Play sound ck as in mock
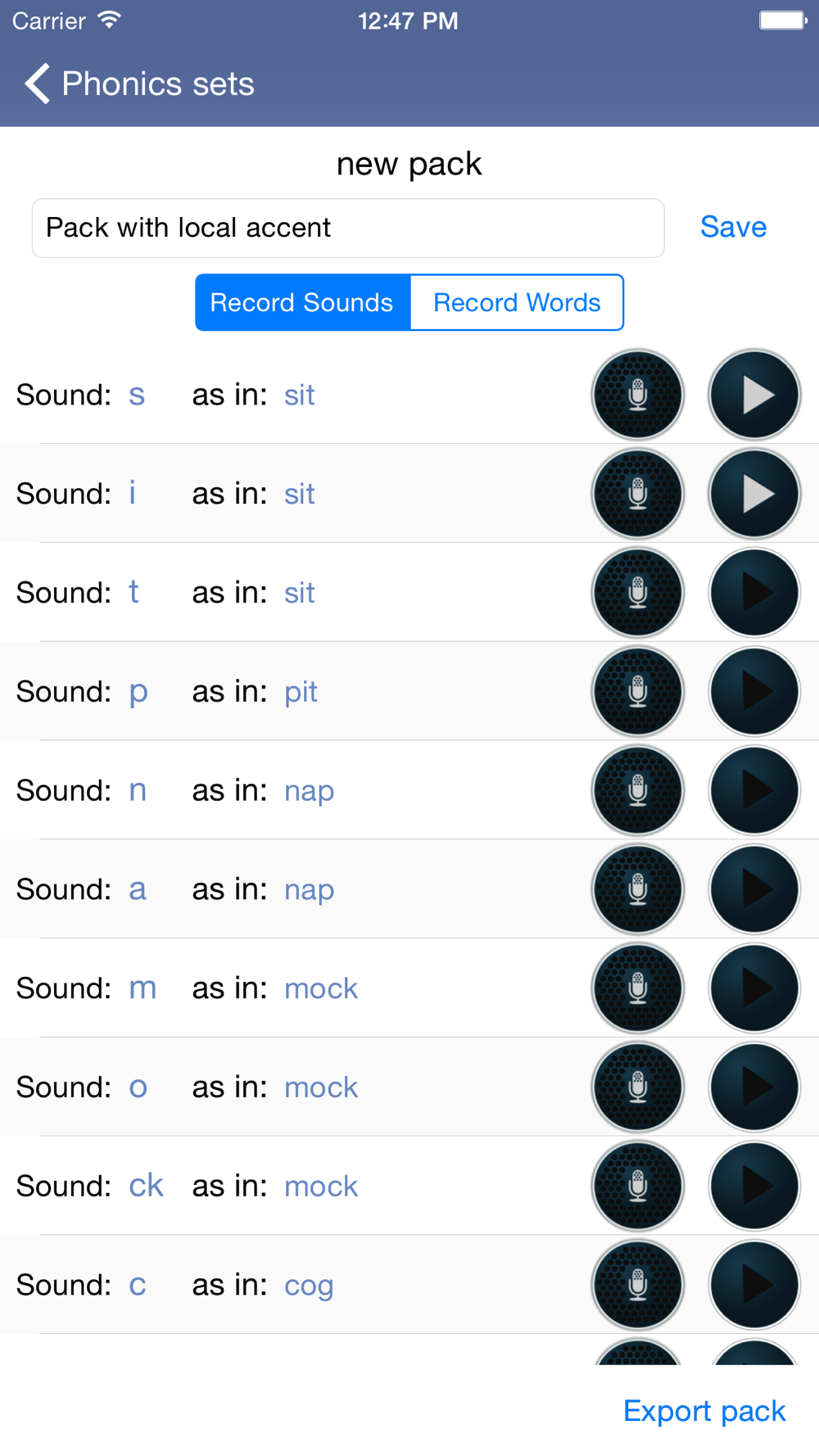This screenshot has height=1456, width=819. click(x=753, y=1187)
